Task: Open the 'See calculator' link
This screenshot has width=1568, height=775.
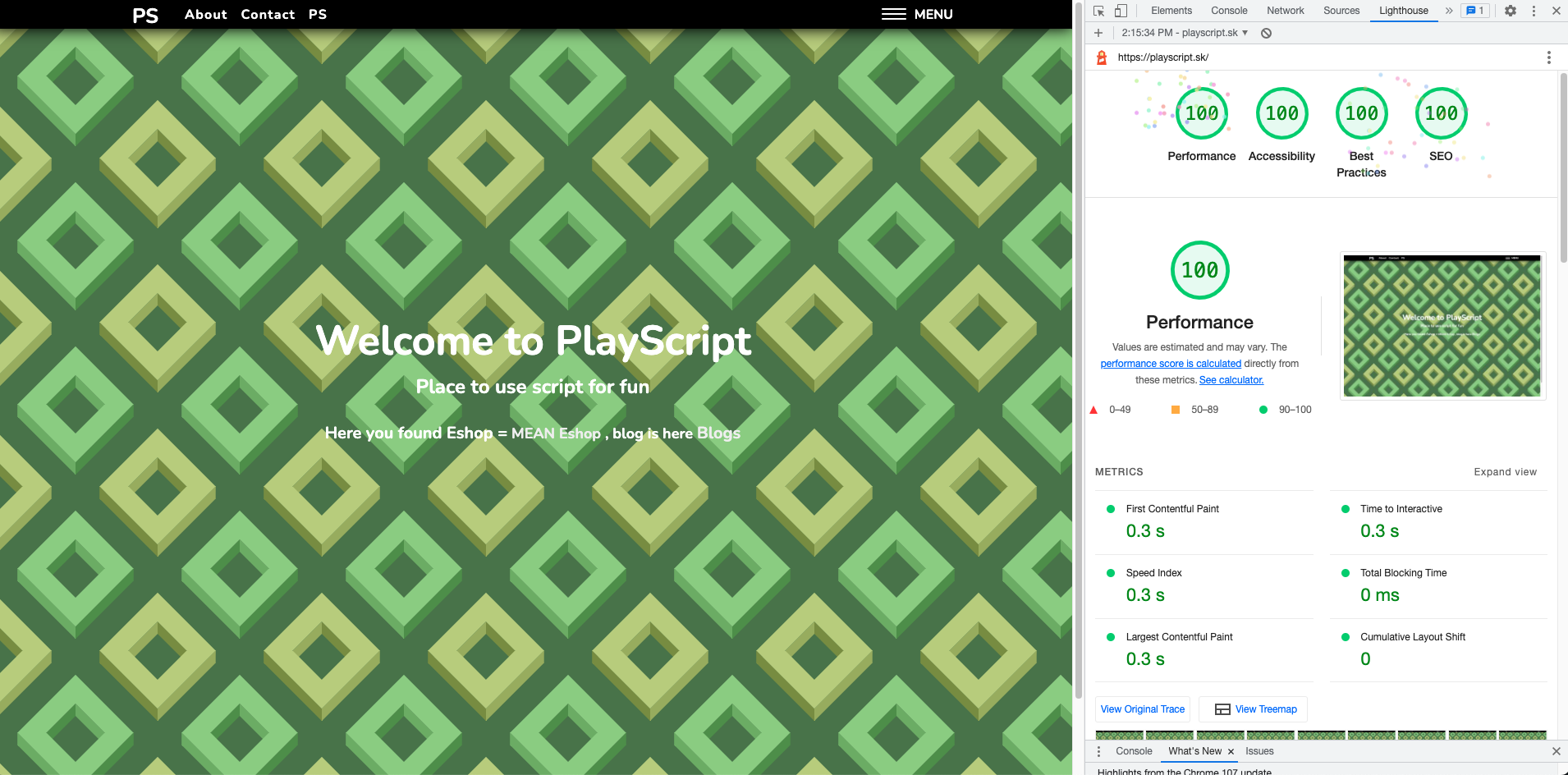Action: [1231, 380]
